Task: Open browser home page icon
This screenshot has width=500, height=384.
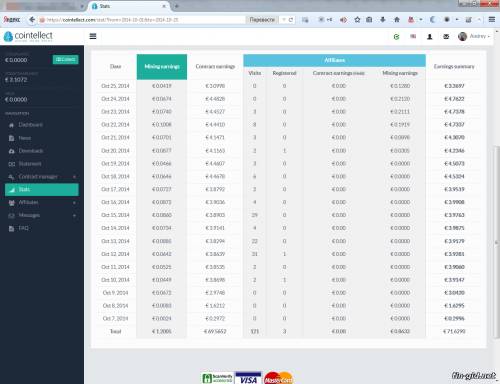Action: [397, 20]
